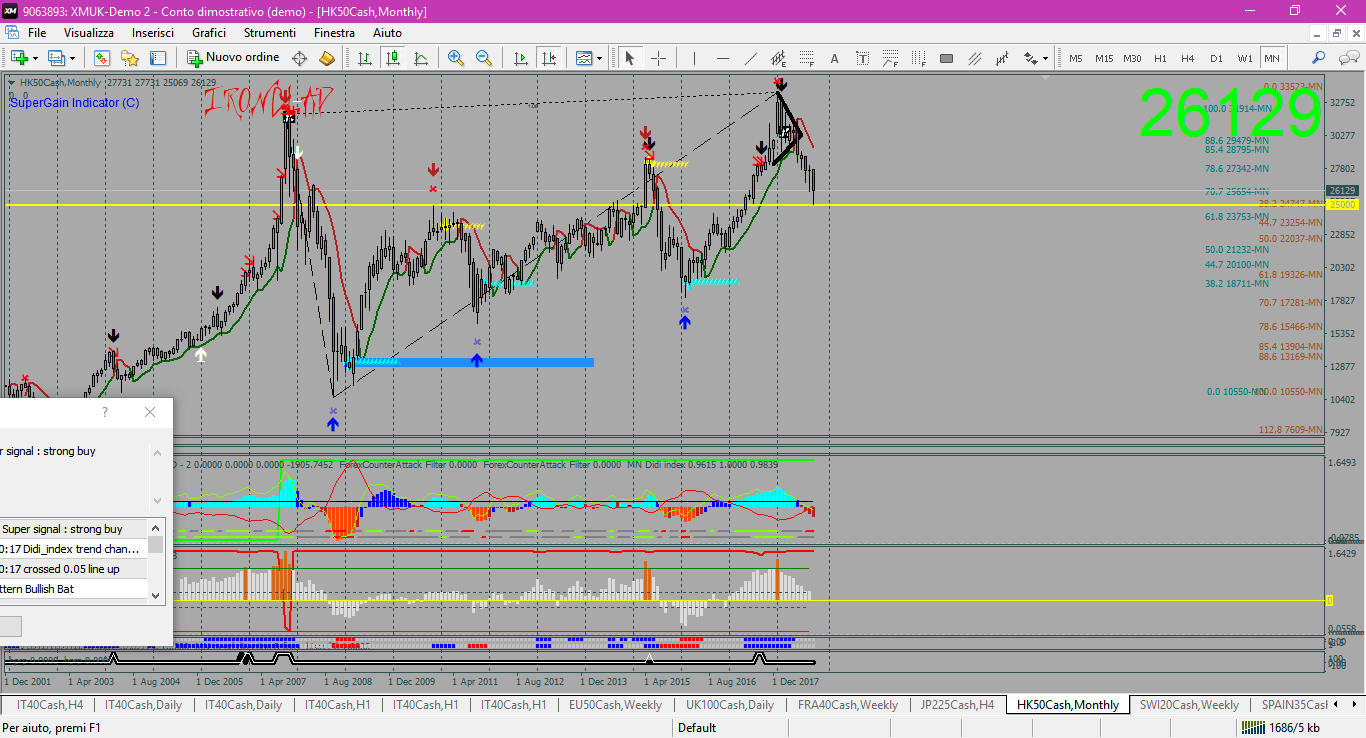Select the Fibonacci time zones tool
The image size is (1366, 738).
tap(918, 58)
